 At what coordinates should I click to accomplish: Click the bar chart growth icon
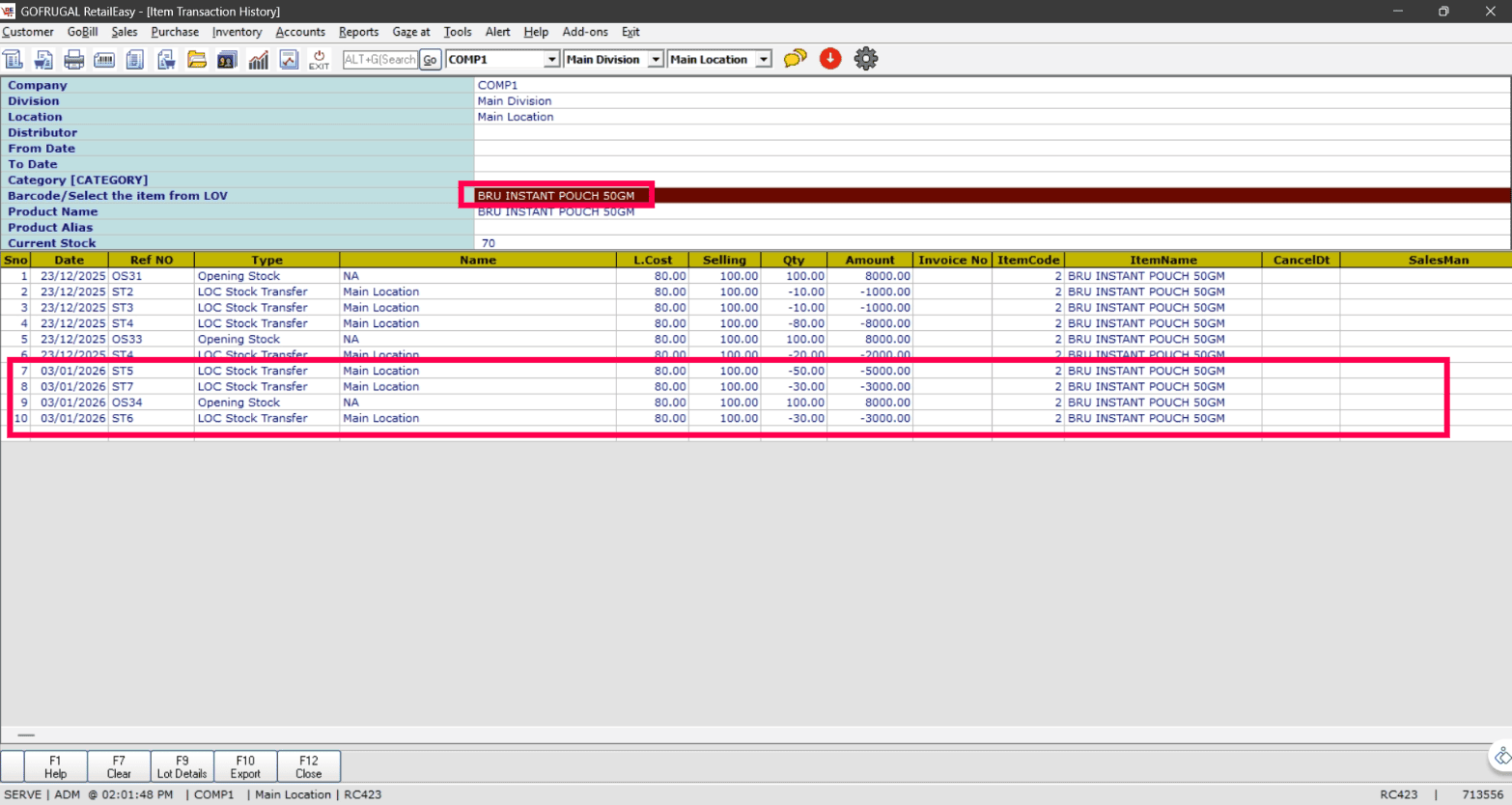coord(258,60)
